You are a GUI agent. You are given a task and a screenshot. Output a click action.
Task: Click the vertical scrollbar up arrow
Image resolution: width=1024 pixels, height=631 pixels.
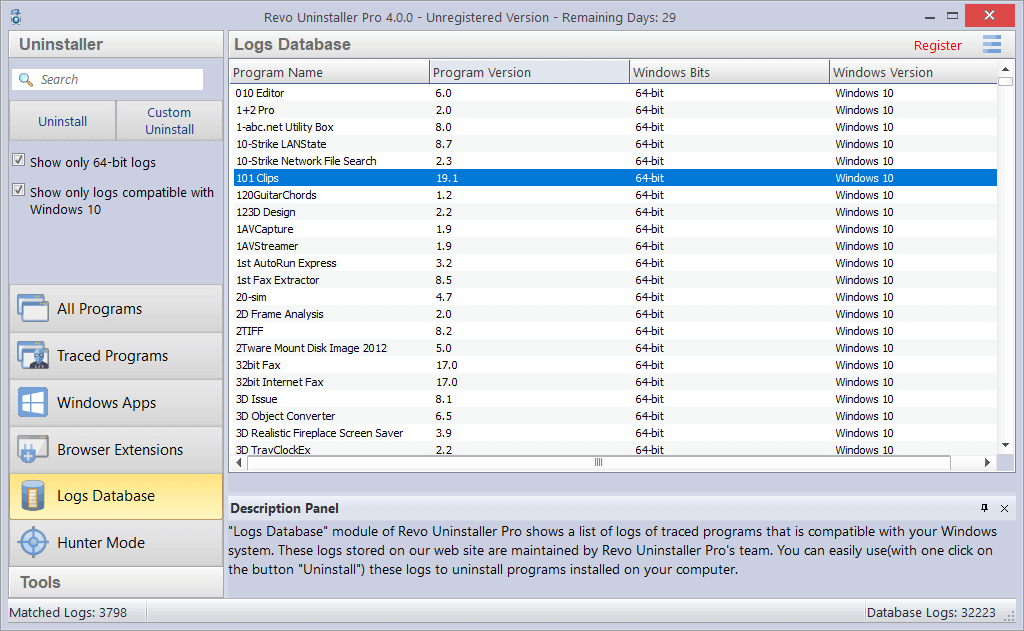(x=1006, y=69)
